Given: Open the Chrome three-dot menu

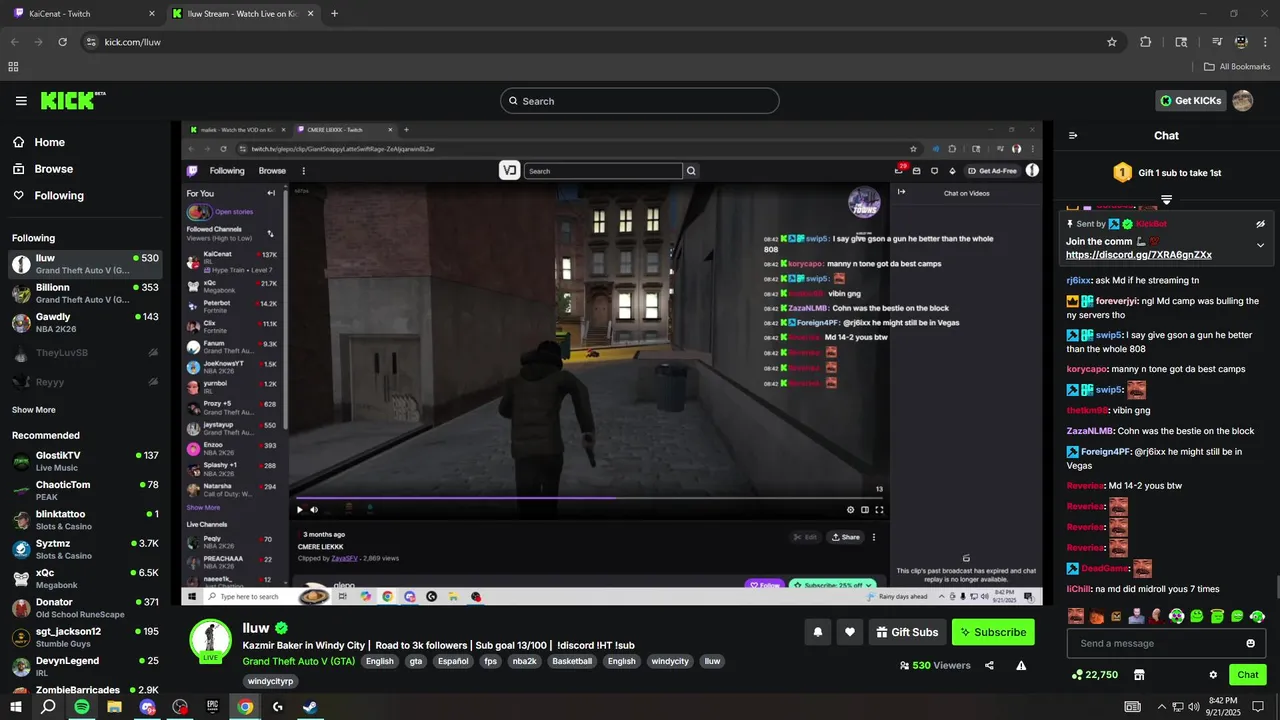Looking at the screenshot, I should [1266, 42].
